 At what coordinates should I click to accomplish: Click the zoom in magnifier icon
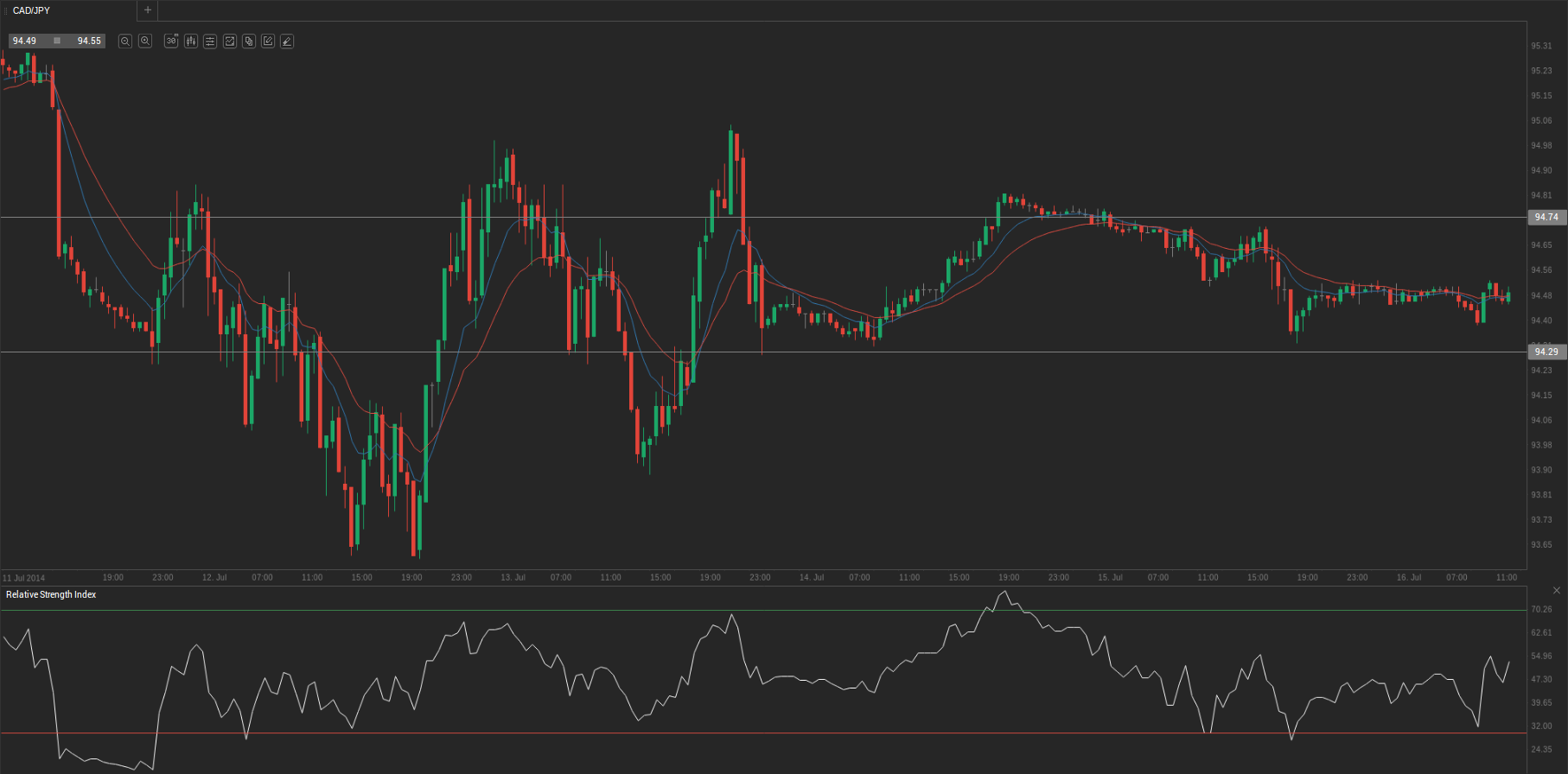pyautogui.click(x=145, y=41)
